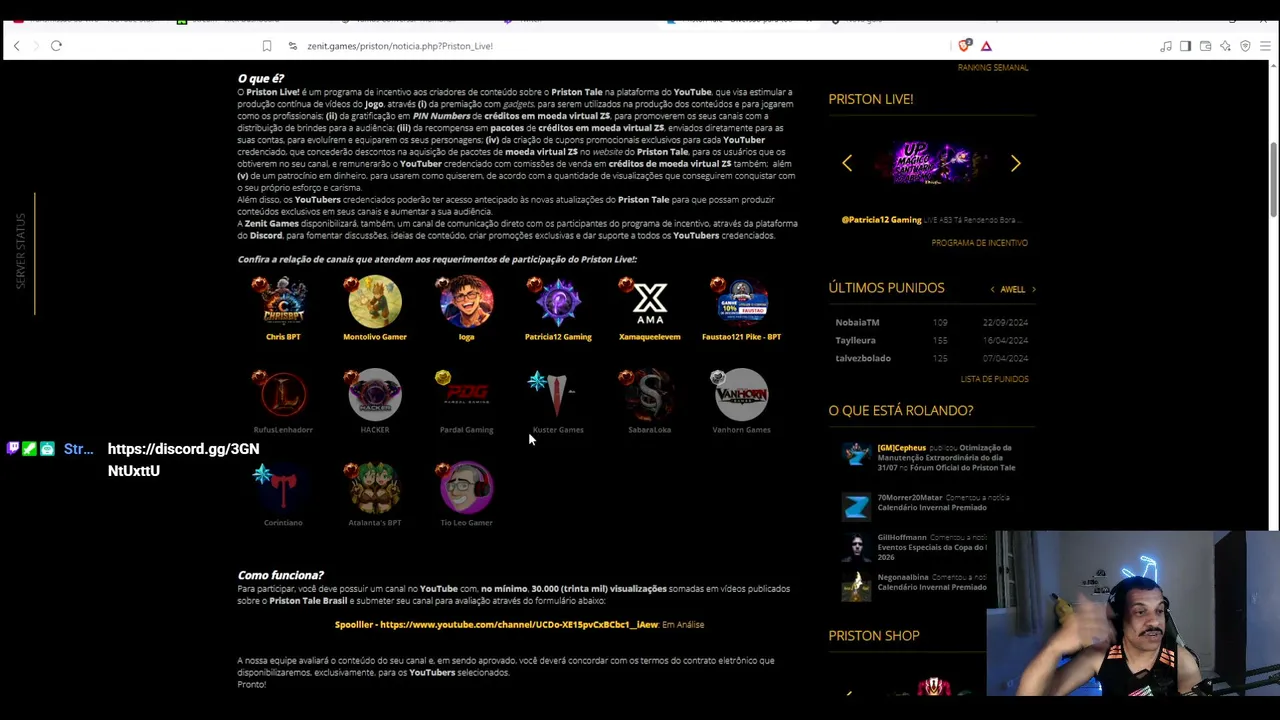Click the music note media control icon
The height and width of the screenshot is (720, 1280).
[1166, 46]
